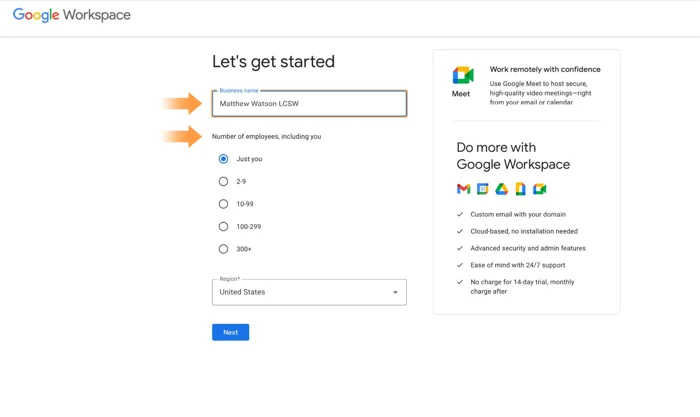
Task: Open the Region dropdown showing United States
Action: click(309, 292)
